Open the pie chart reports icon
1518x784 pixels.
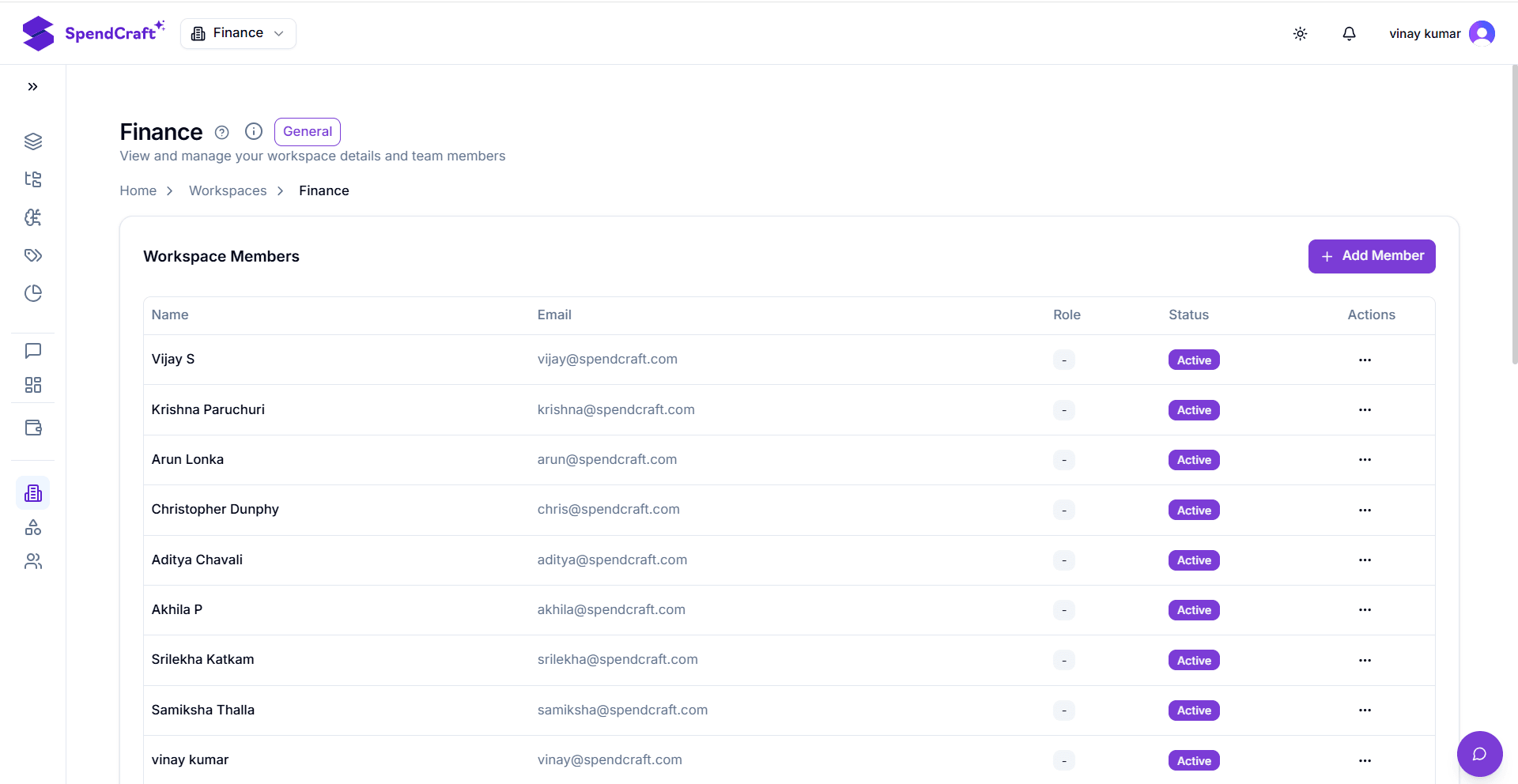32,293
